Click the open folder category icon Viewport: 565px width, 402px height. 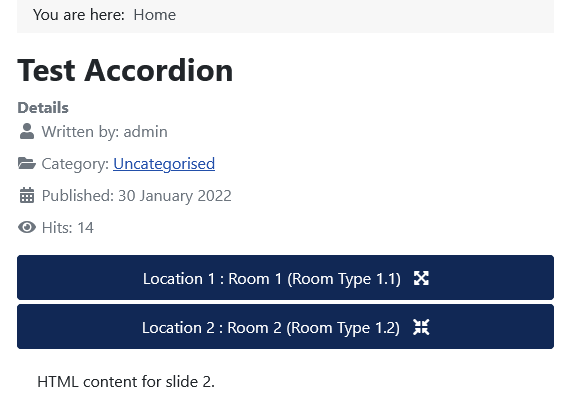point(27,164)
